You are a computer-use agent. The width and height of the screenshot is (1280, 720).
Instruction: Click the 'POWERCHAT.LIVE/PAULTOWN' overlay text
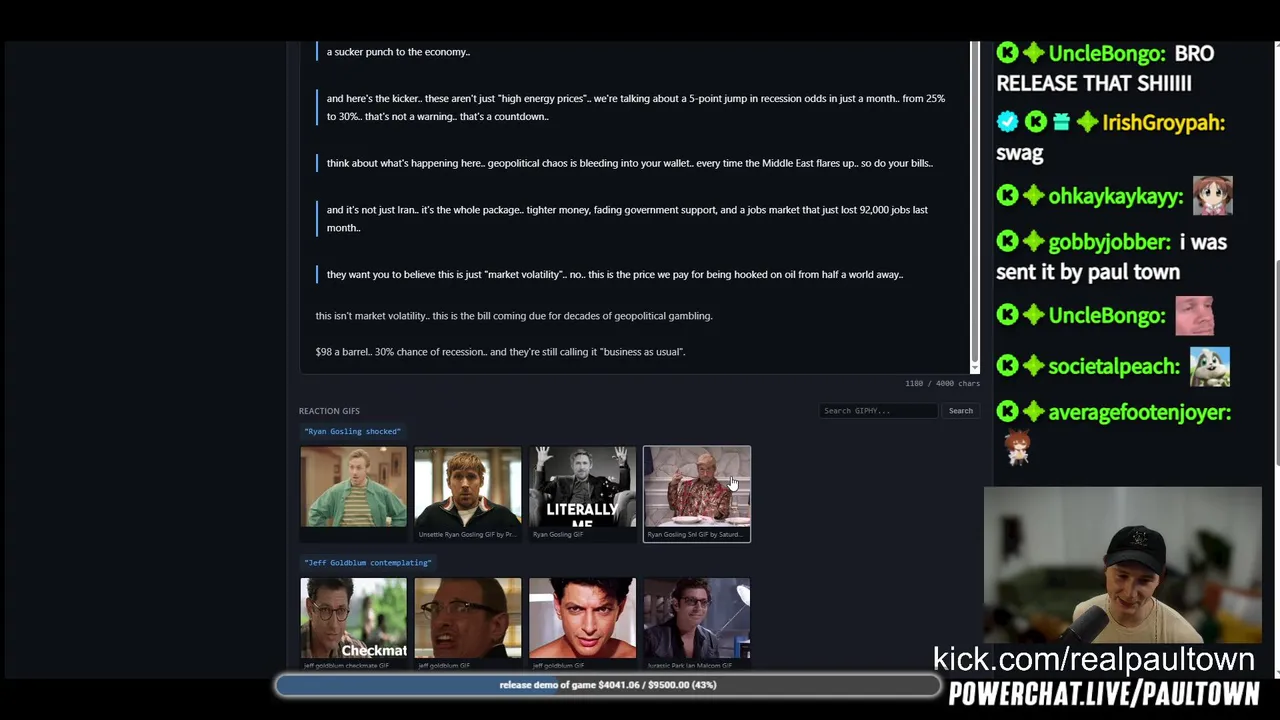tap(1104, 694)
